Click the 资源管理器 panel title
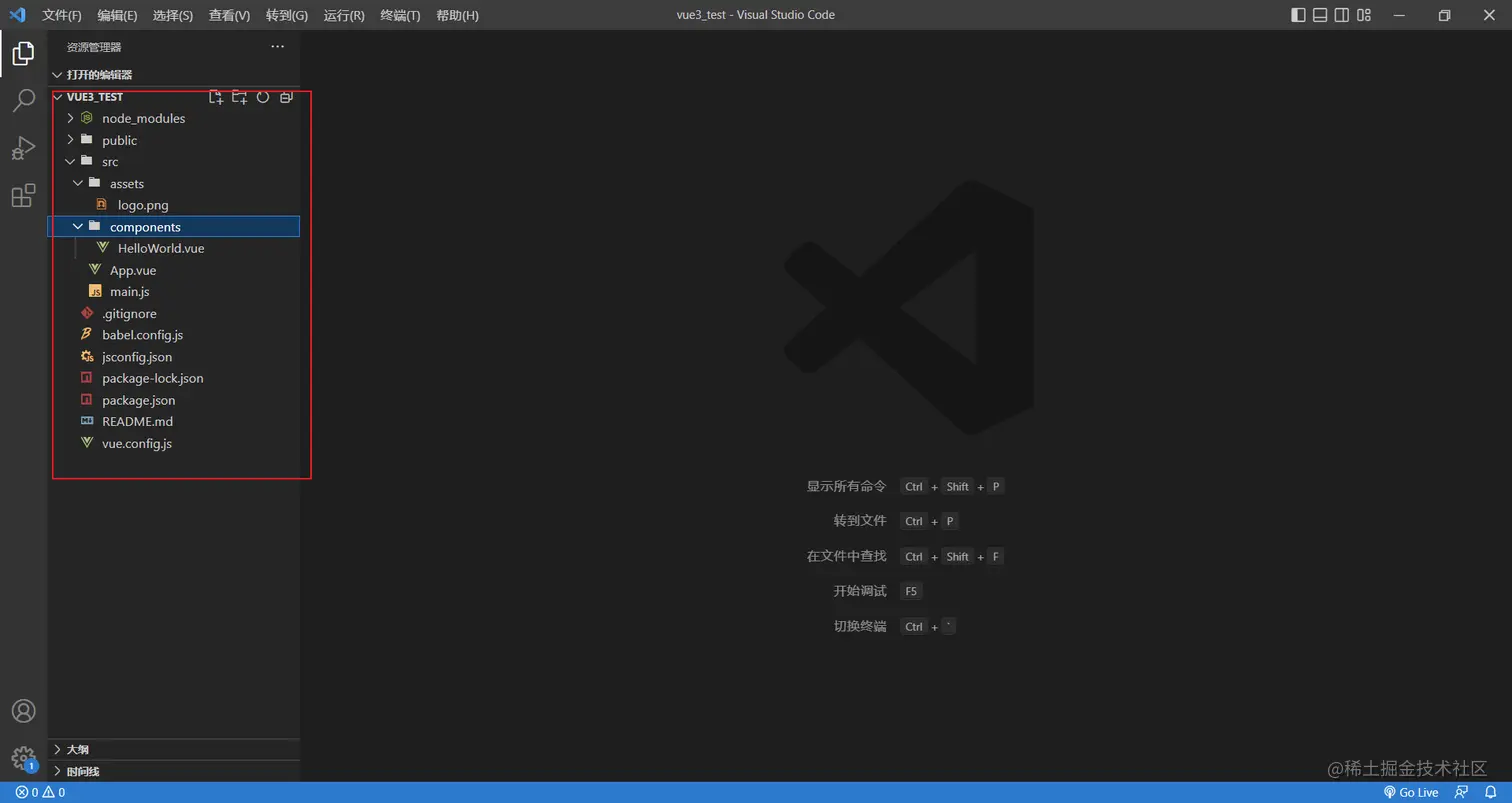The width and height of the screenshot is (1512, 803). [x=94, y=47]
